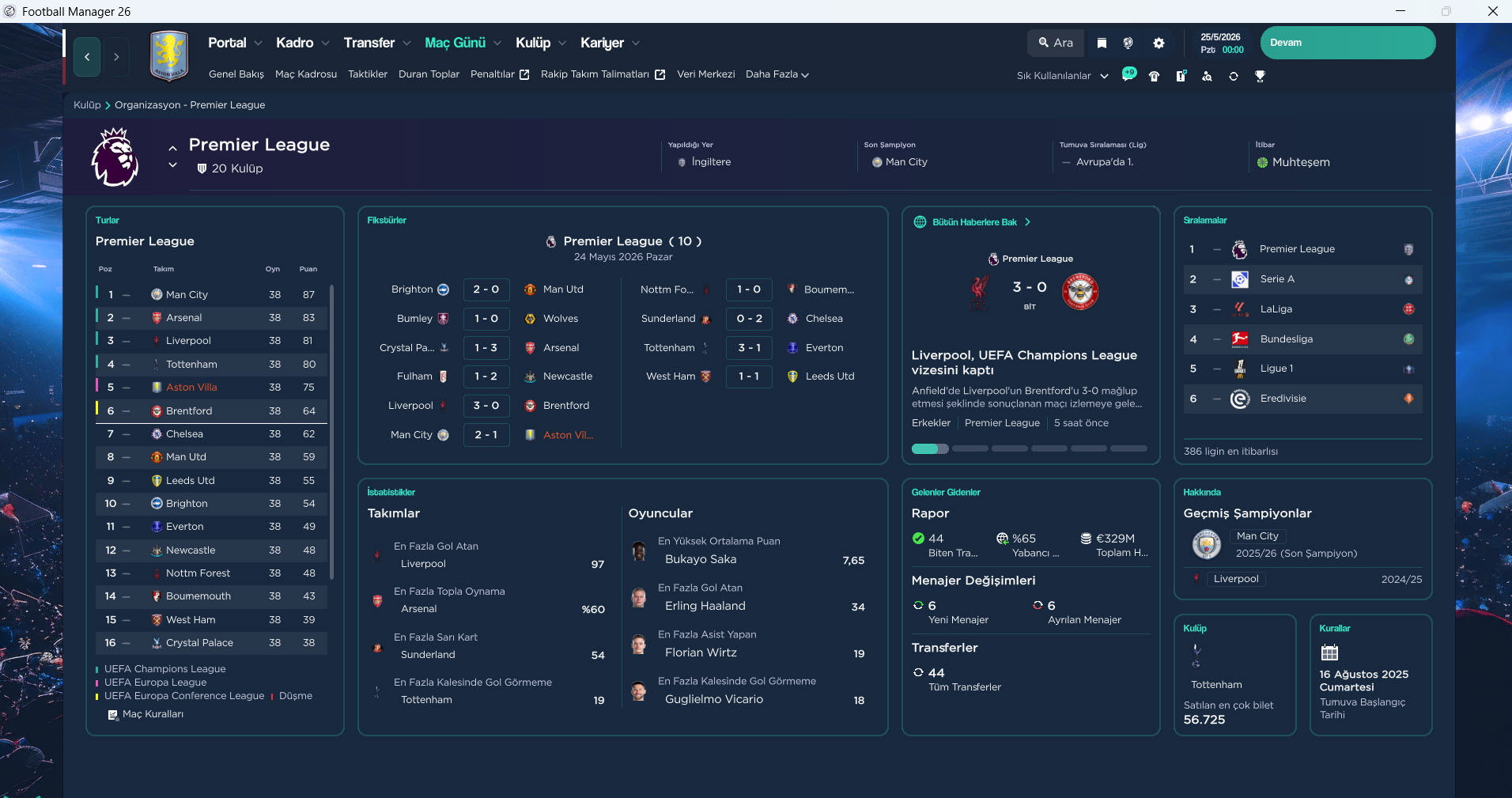
Task: Expand the Daha Fazla submenu
Action: coord(777,74)
